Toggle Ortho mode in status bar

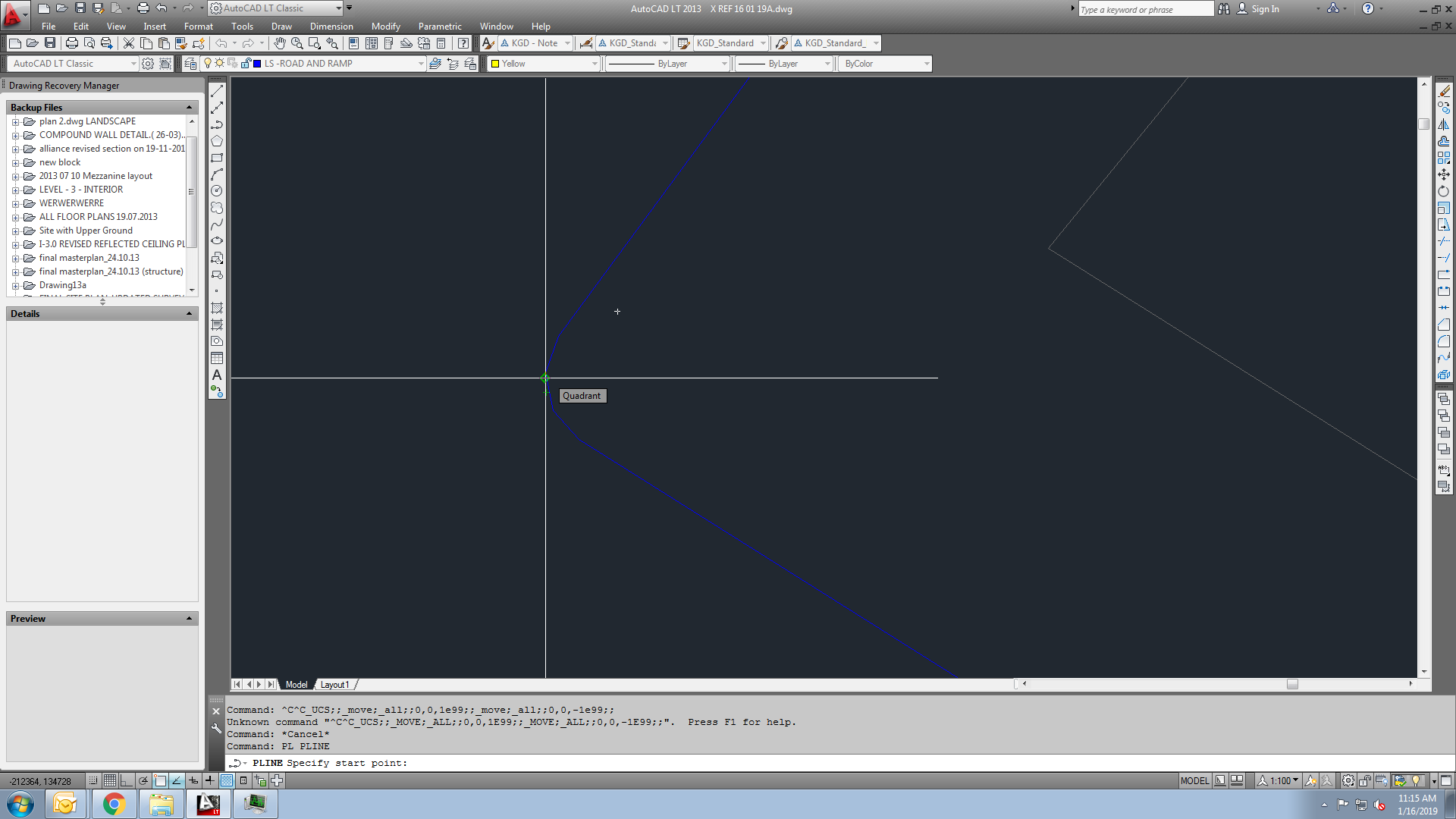[x=127, y=780]
